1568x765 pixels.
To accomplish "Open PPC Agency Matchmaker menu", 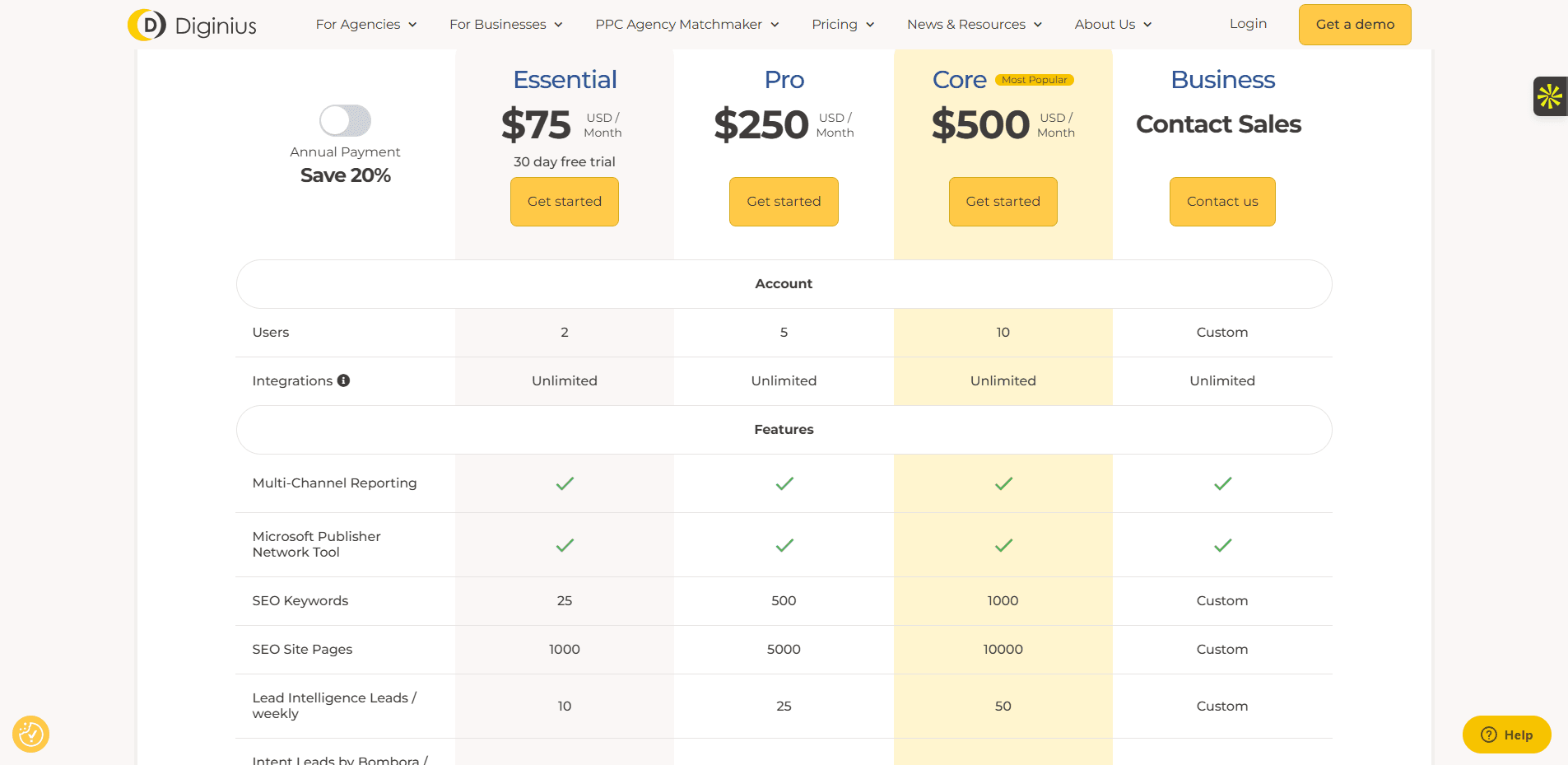I will tap(686, 25).
